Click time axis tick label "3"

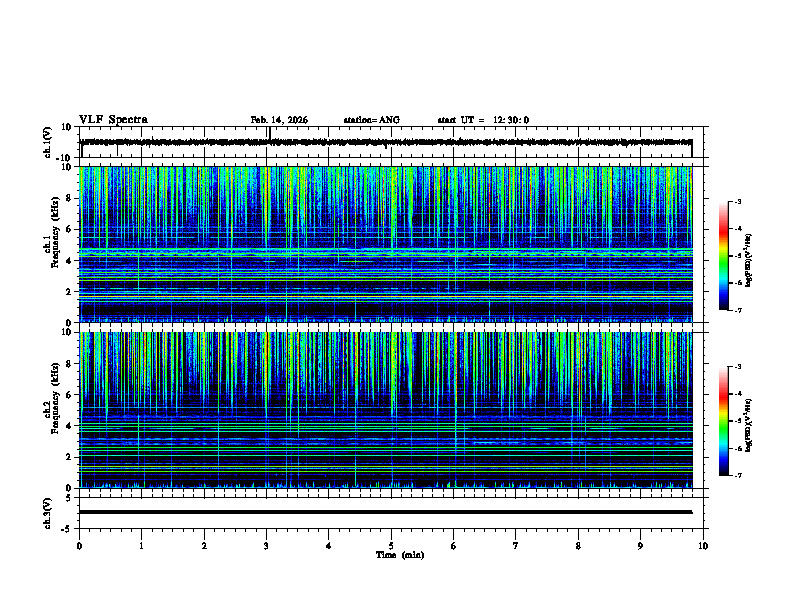(x=266, y=546)
